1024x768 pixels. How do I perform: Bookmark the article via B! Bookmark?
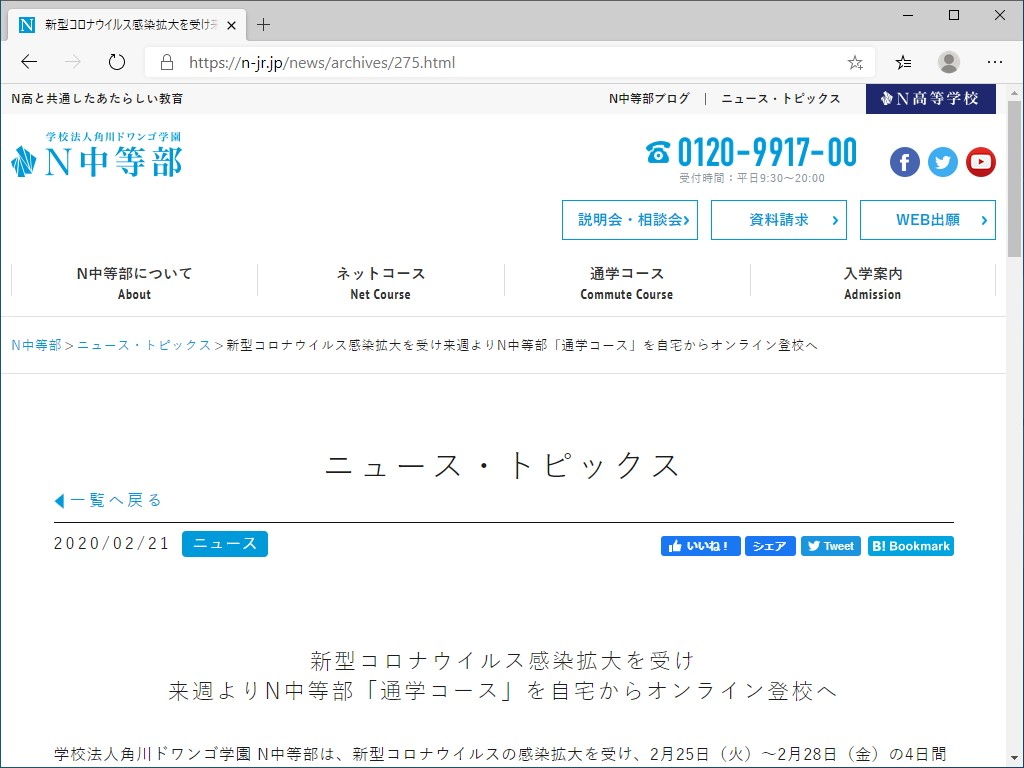[910, 546]
